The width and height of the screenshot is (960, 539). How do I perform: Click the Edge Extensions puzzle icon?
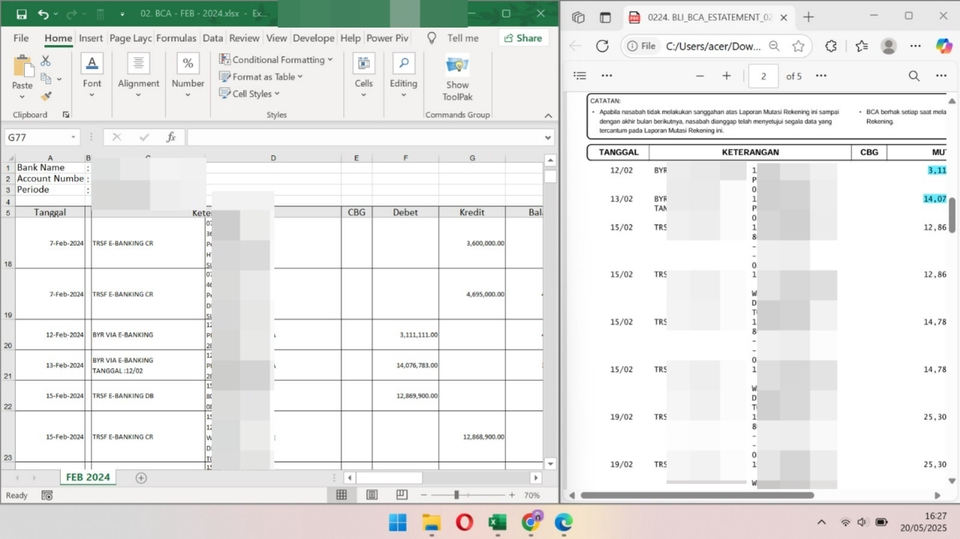point(831,46)
